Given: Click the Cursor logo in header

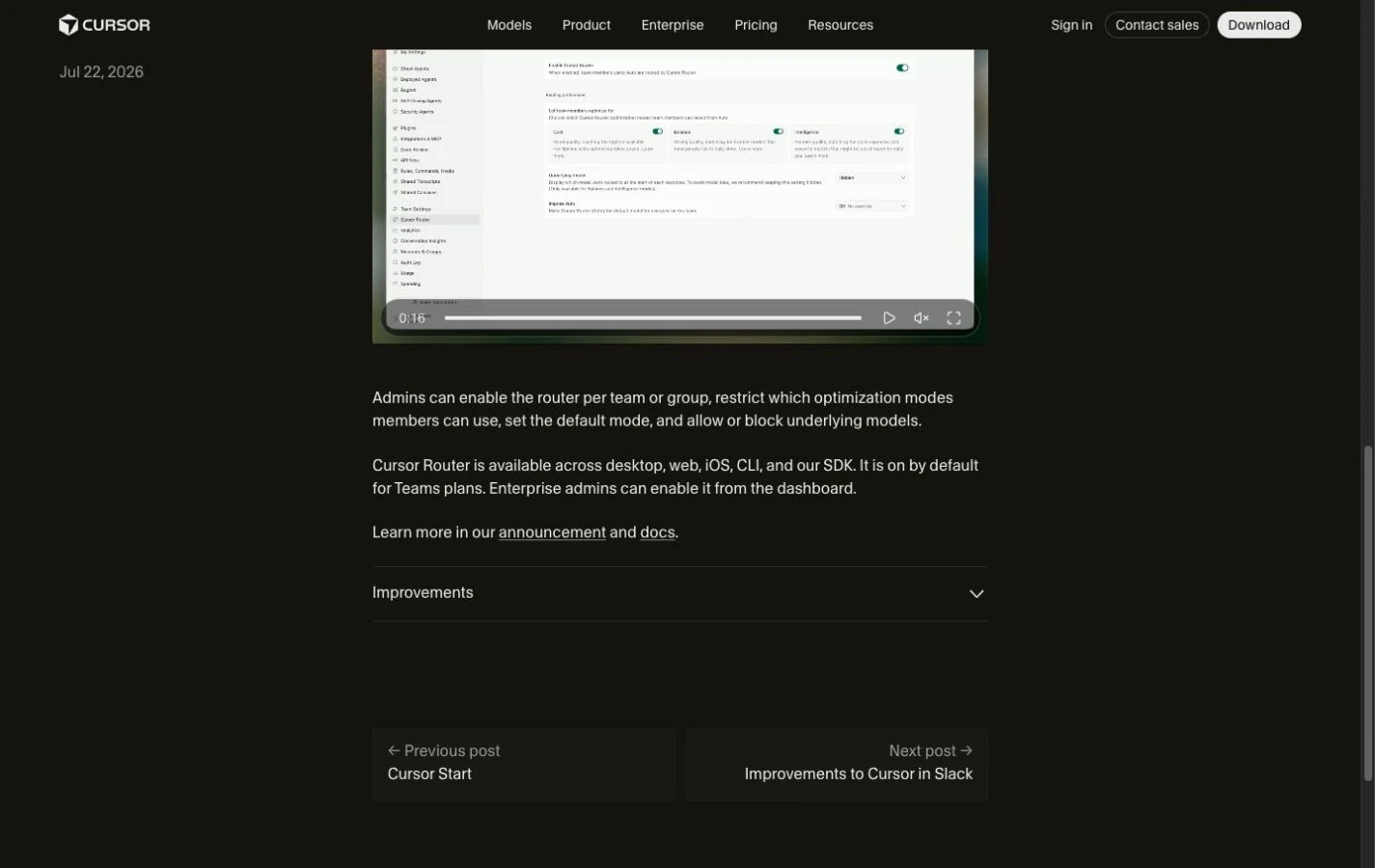Looking at the screenshot, I should coord(104,25).
